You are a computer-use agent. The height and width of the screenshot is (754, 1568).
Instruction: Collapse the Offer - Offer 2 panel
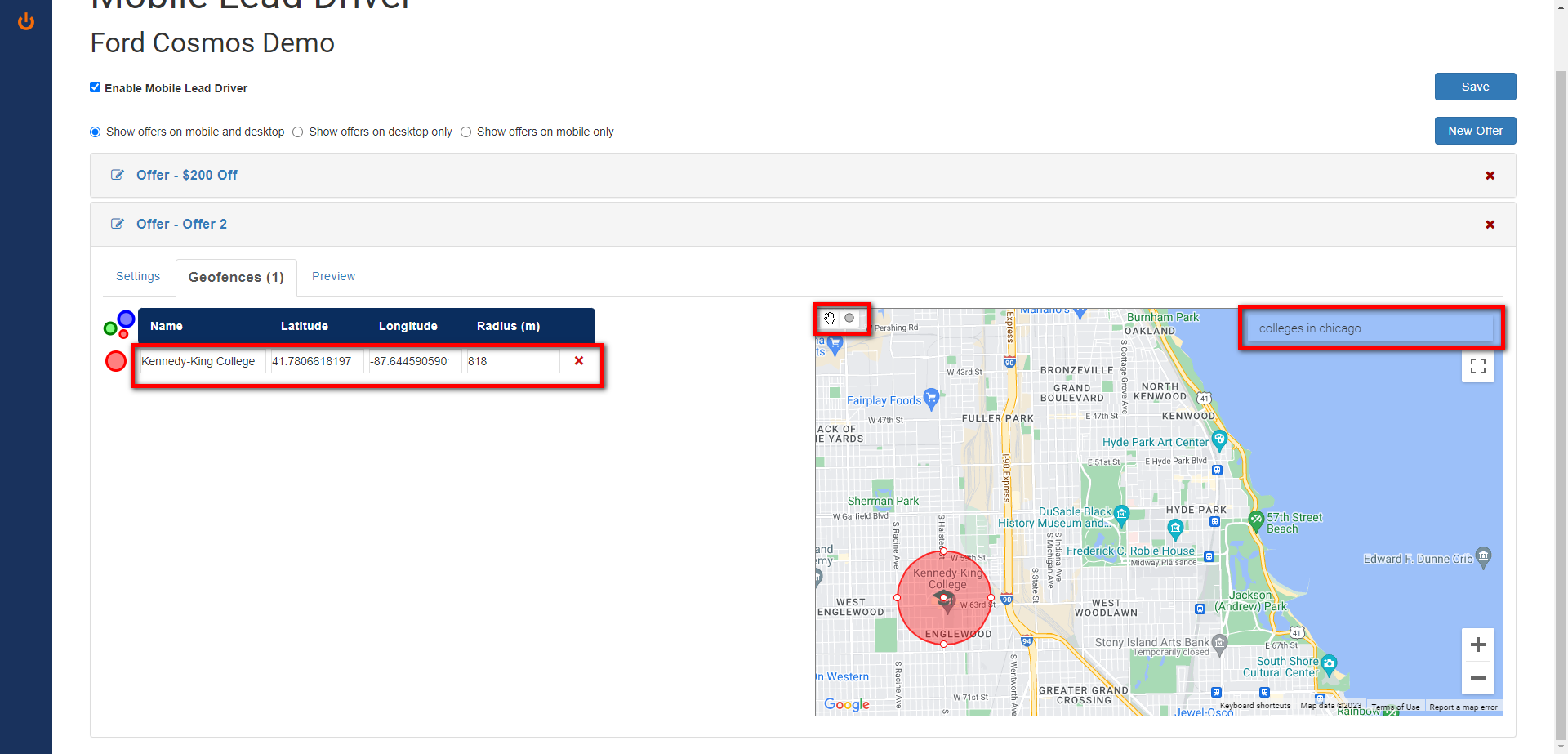(181, 224)
